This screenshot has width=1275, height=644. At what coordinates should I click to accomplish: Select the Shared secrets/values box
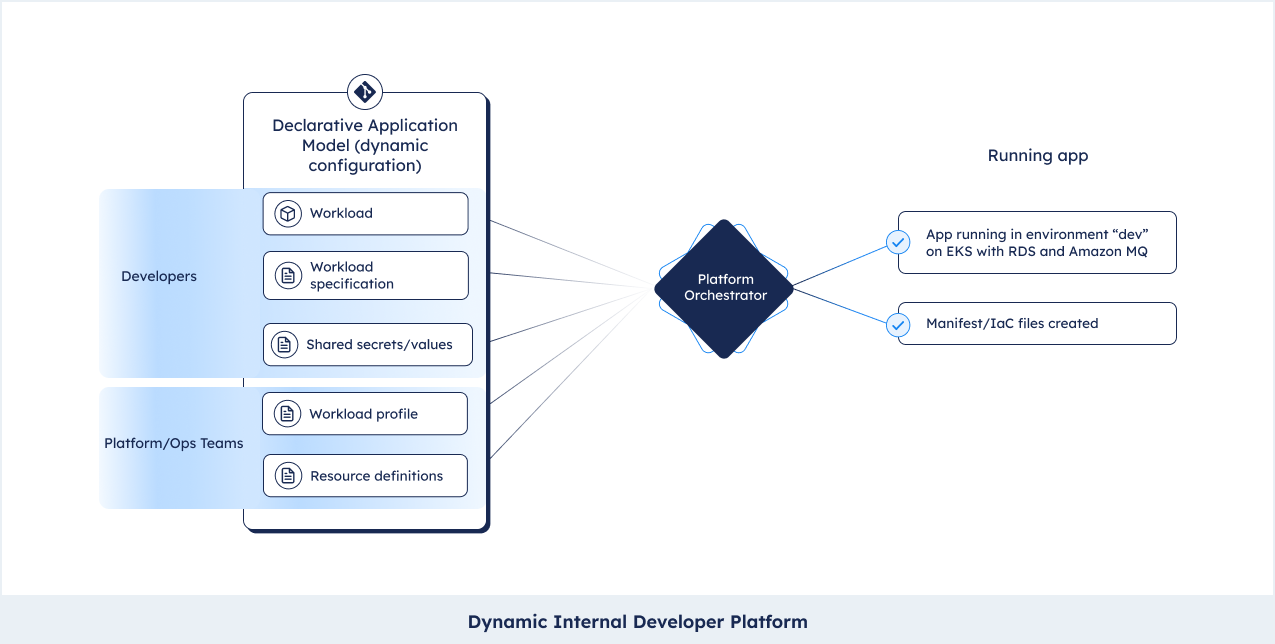368,345
